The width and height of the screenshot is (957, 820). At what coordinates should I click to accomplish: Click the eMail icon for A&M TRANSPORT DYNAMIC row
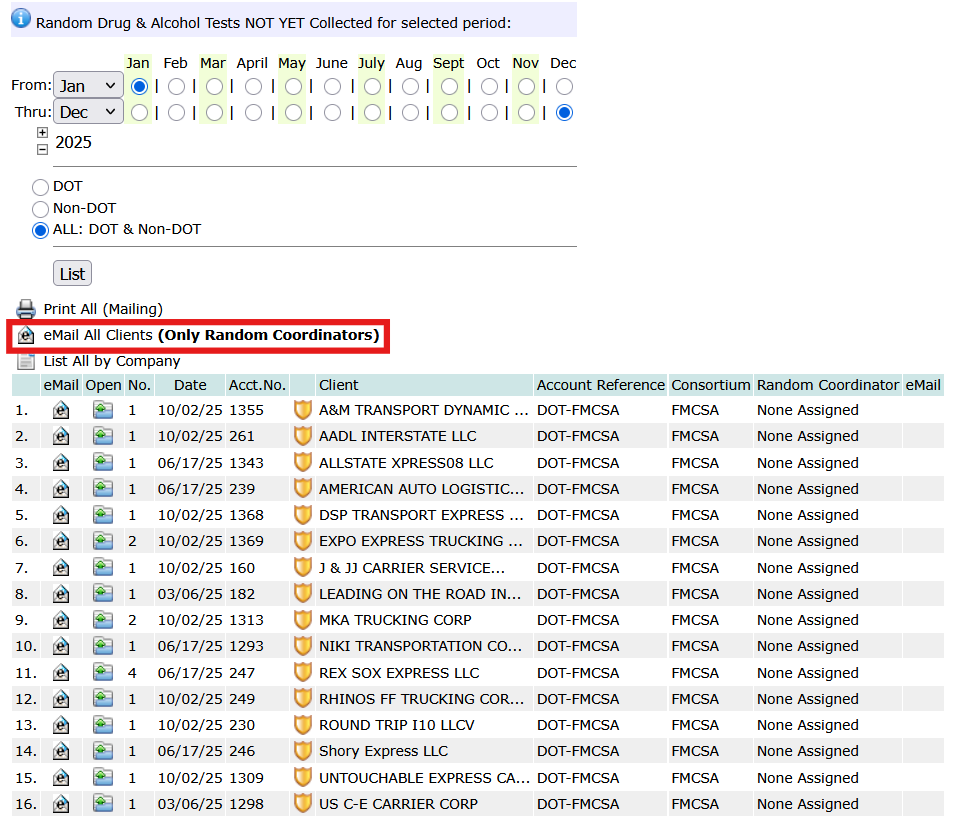click(x=60, y=410)
